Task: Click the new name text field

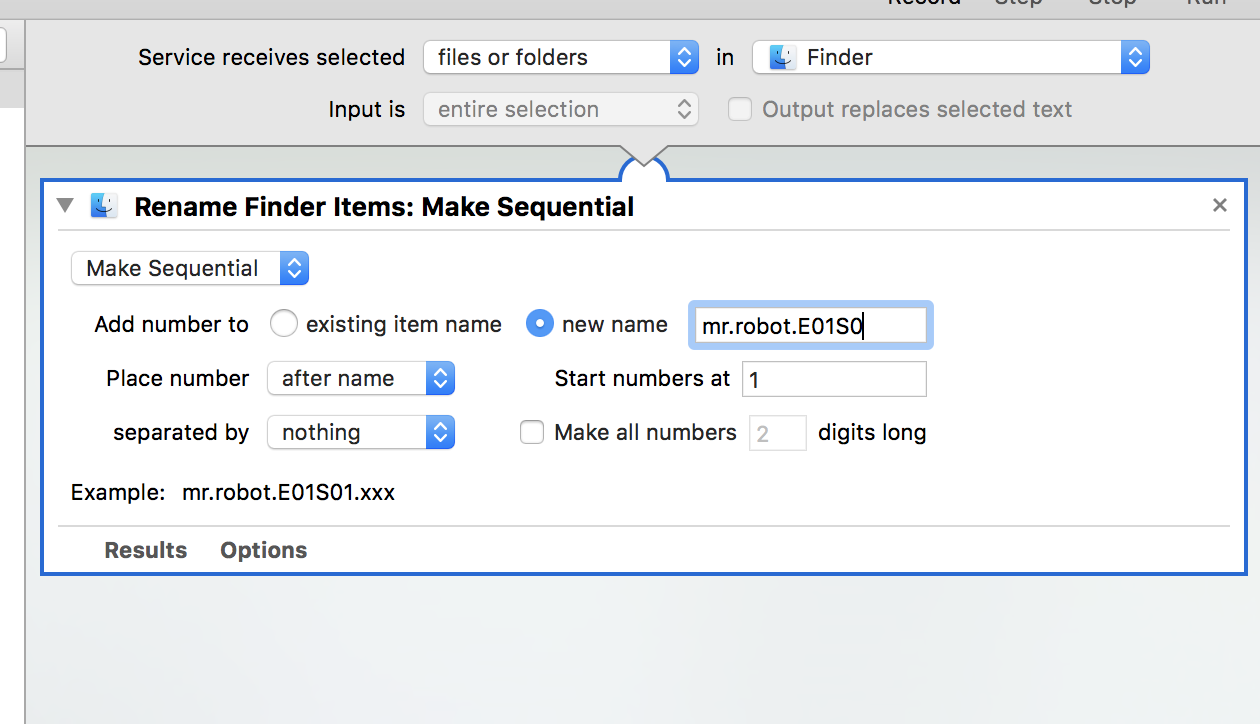Action: point(810,325)
